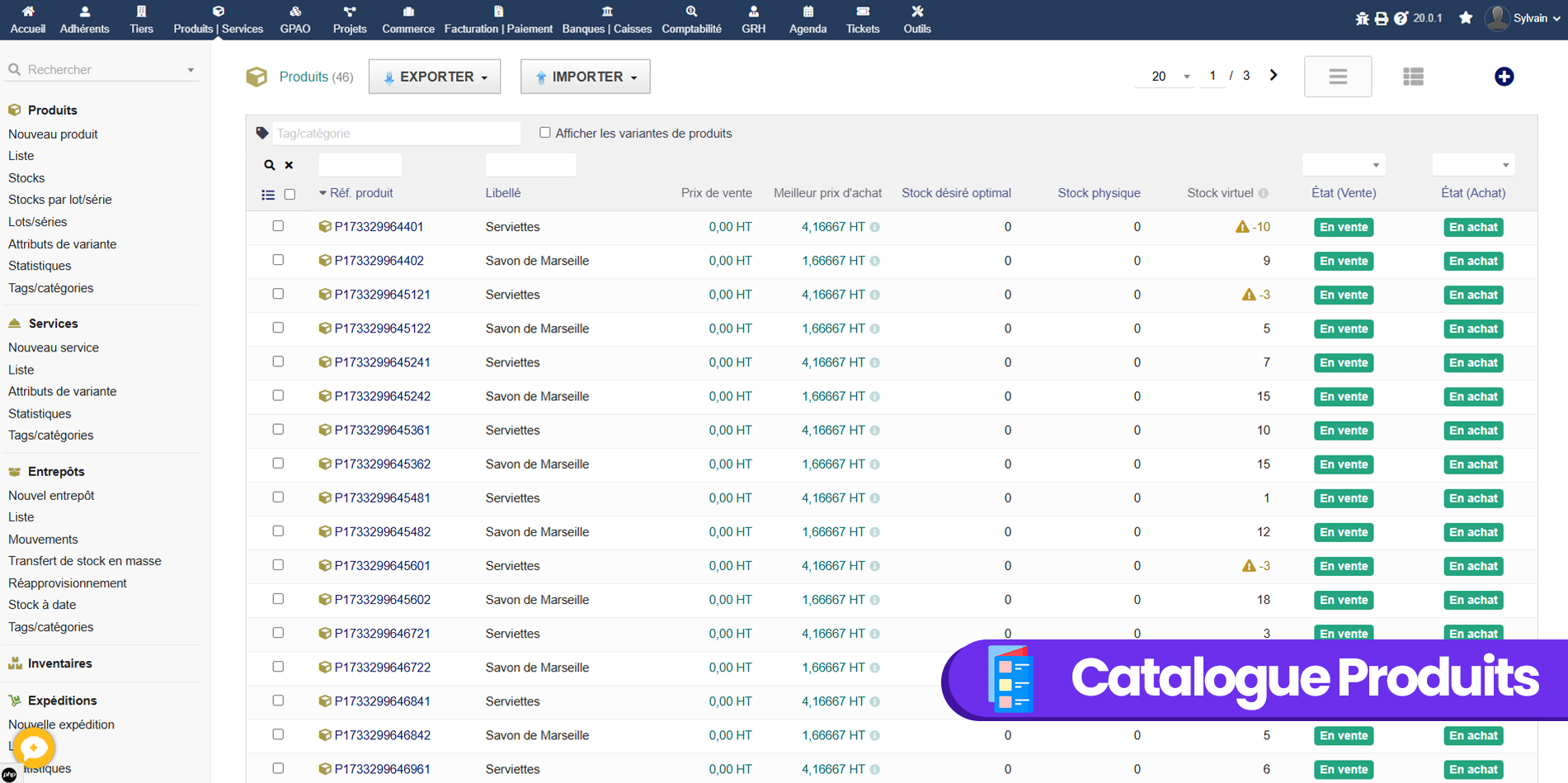Click En vente badge for P1733299645361
1568x783 pixels.
(1343, 431)
